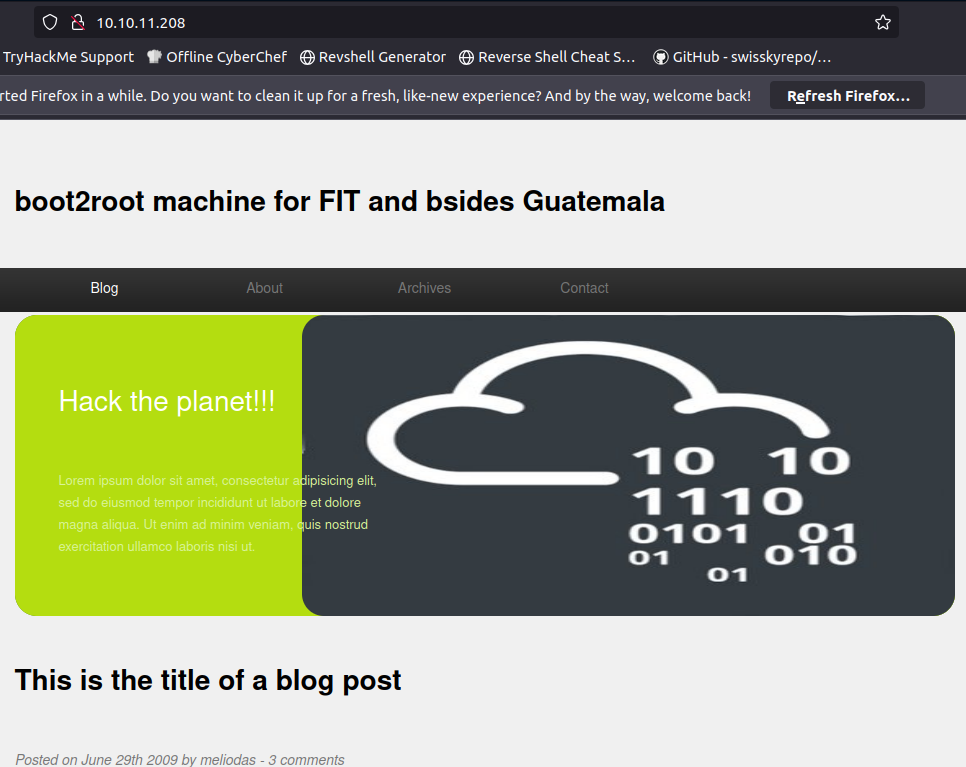The width and height of the screenshot is (966, 767).
Task: Focus the address bar showing 10.10.11.208
Action: click(450, 22)
